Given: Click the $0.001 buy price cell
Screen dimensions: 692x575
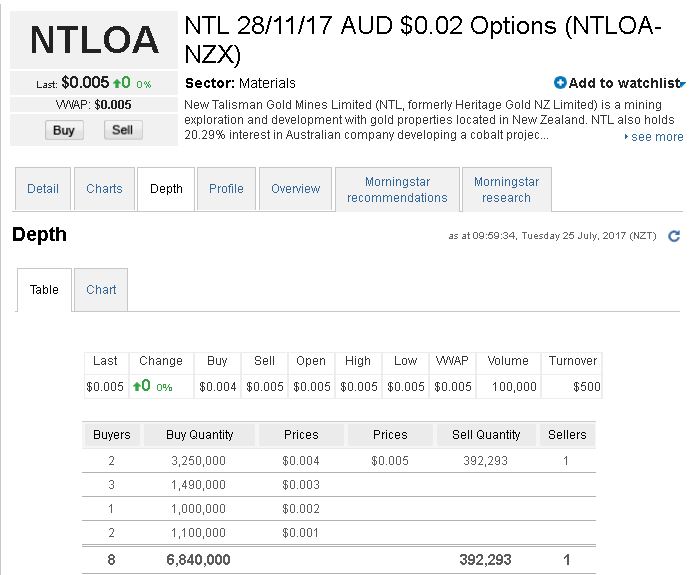Looking at the screenshot, I should [x=301, y=533].
